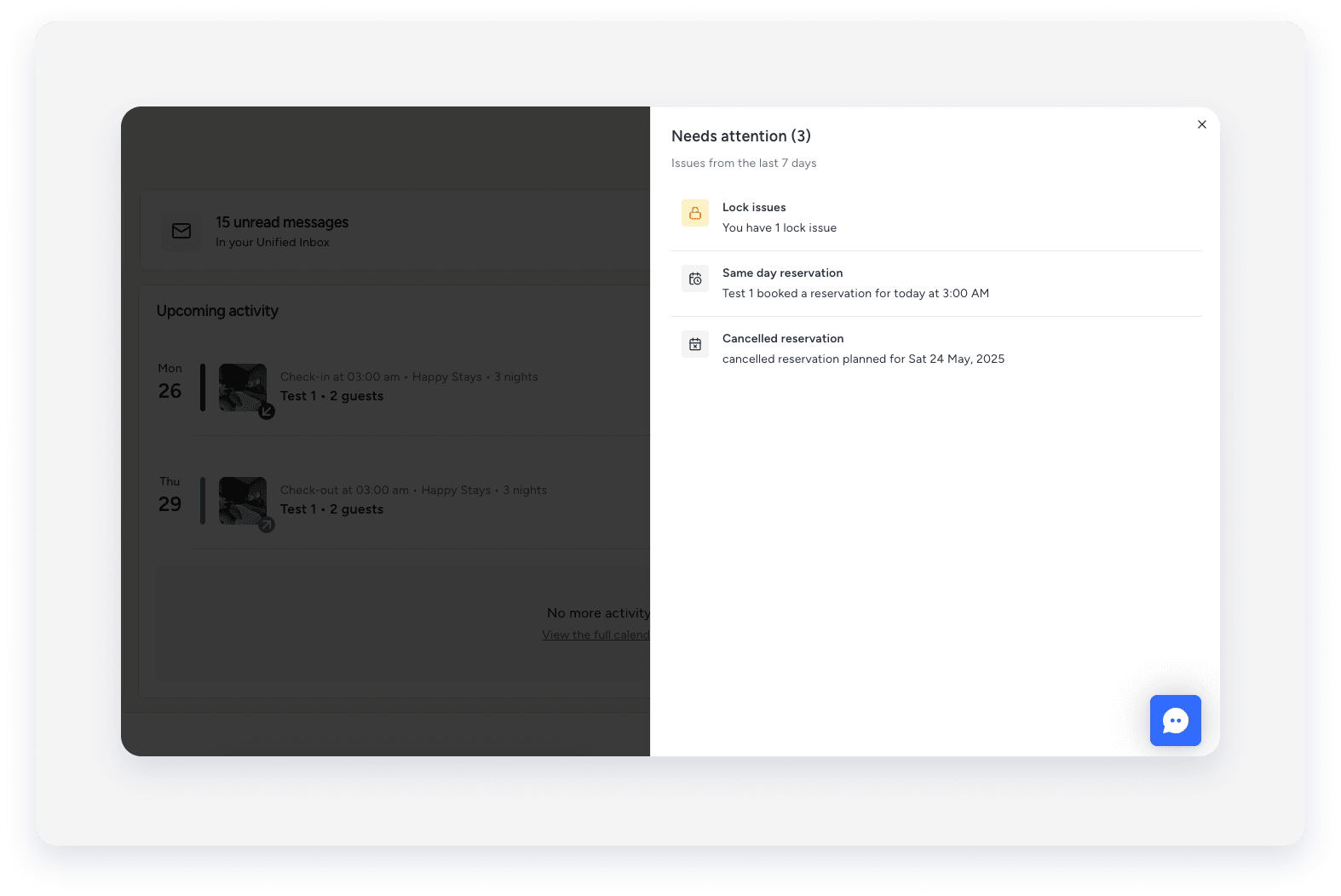
Task: Click the envelope icon beside unread messages
Action: pos(181,231)
